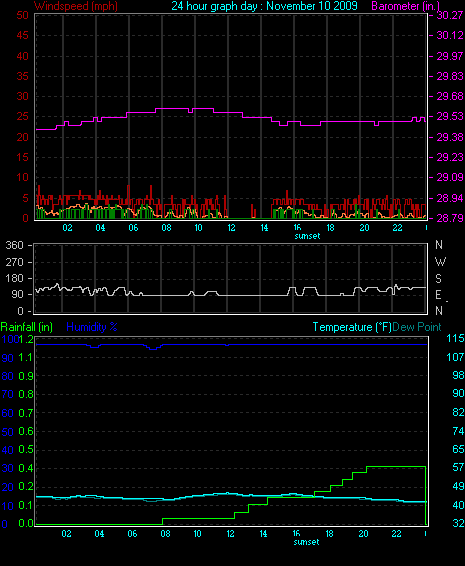Viewport: 465px width, 566px height.
Task: Click temperature axis value 65
Action: (x=458, y=449)
